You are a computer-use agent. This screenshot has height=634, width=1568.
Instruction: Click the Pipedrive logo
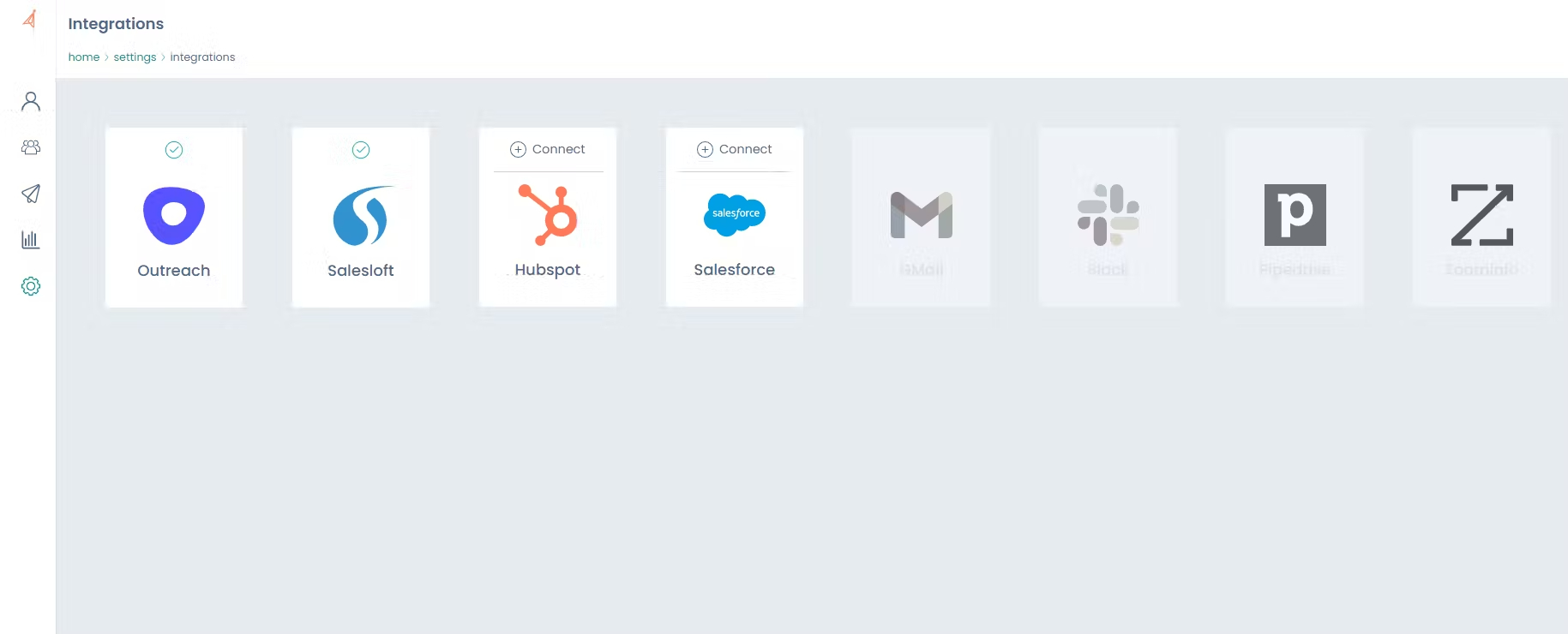[1295, 215]
